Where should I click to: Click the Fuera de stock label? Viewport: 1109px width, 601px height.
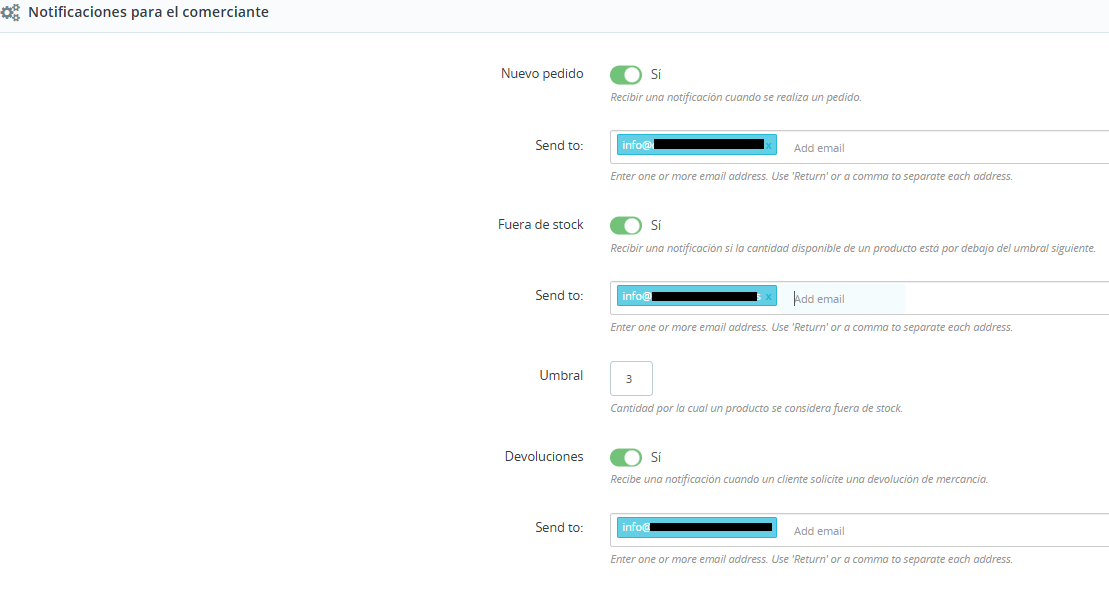point(540,224)
